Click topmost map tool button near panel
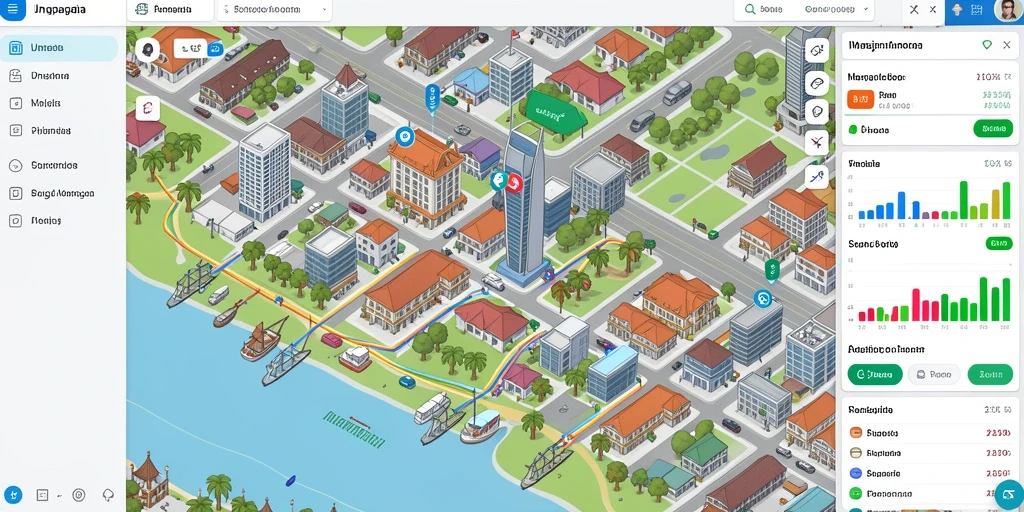This screenshot has height=512, width=1024. (x=817, y=50)
